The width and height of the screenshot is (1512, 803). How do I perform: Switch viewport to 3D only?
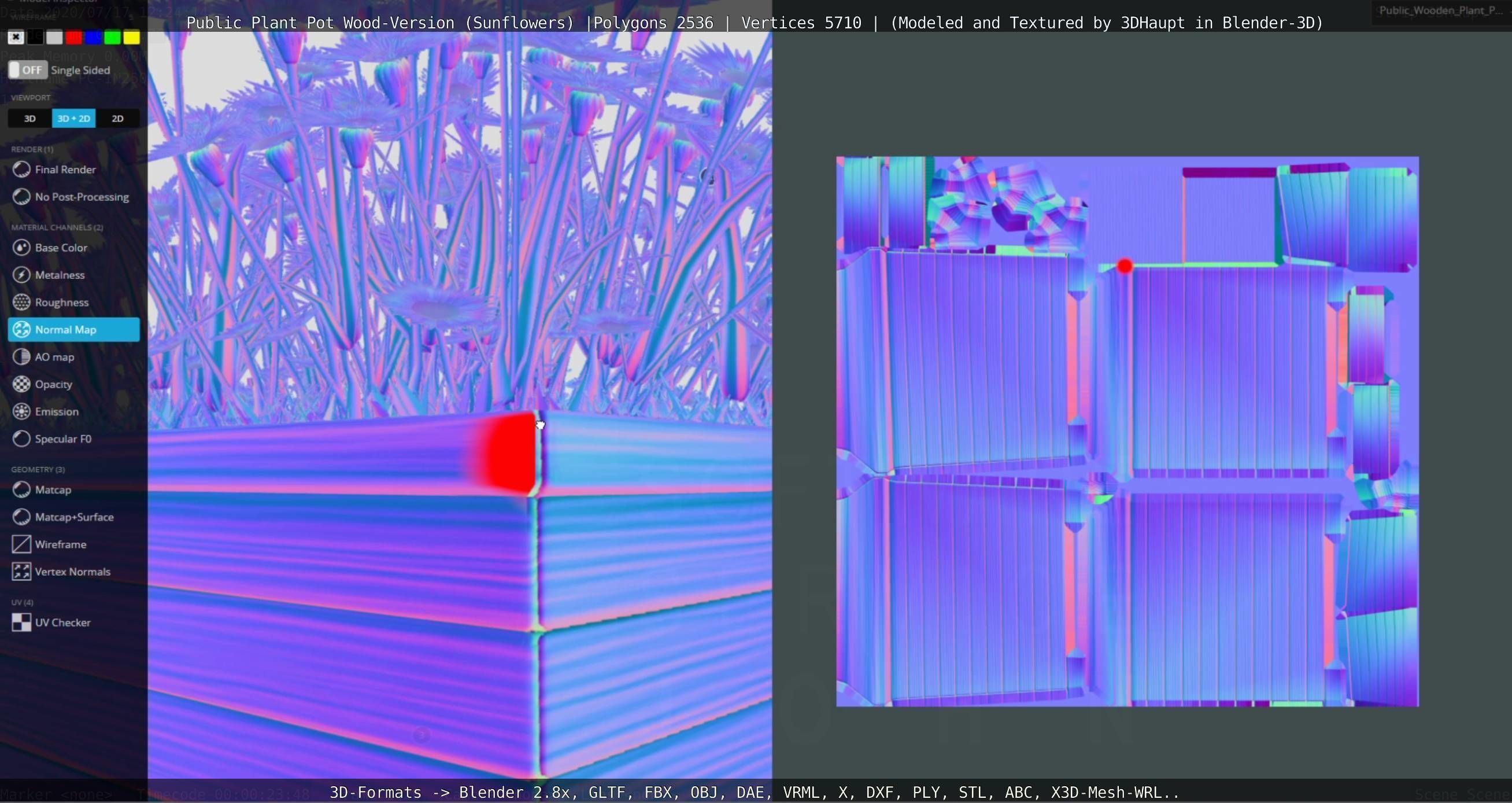pyautogui.click(x=30, y=119)
